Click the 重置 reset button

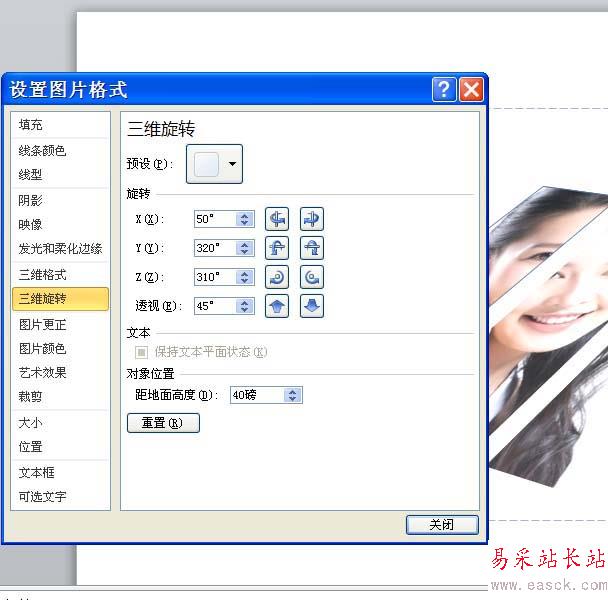click(x=163, y=423)
